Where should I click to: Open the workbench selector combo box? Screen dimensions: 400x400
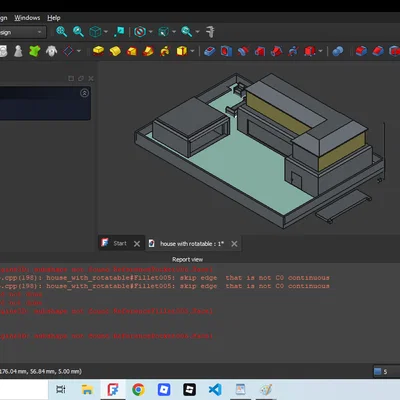pos(22,32)
